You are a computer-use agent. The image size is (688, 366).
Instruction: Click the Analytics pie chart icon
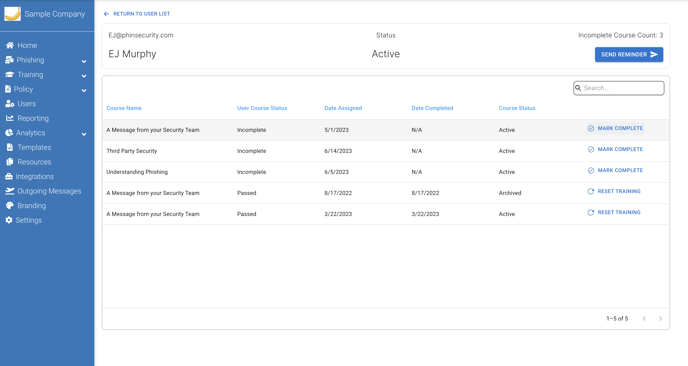coord(9,133)
